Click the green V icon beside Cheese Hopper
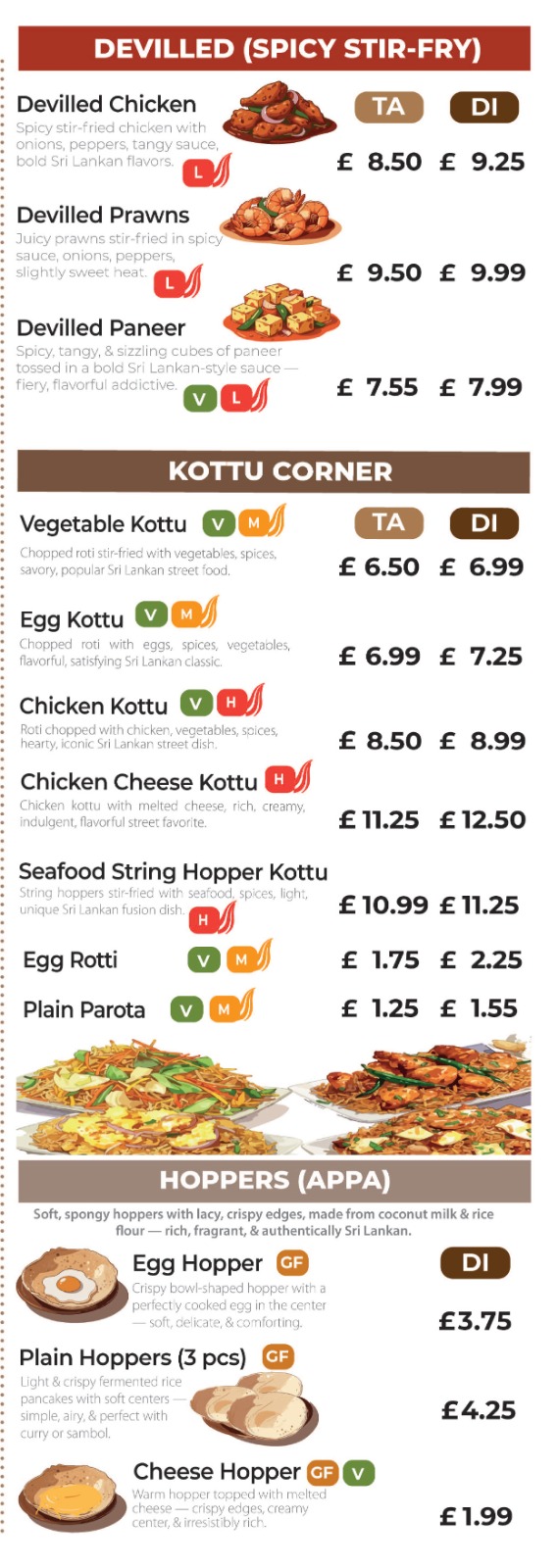 (359, 1472)
